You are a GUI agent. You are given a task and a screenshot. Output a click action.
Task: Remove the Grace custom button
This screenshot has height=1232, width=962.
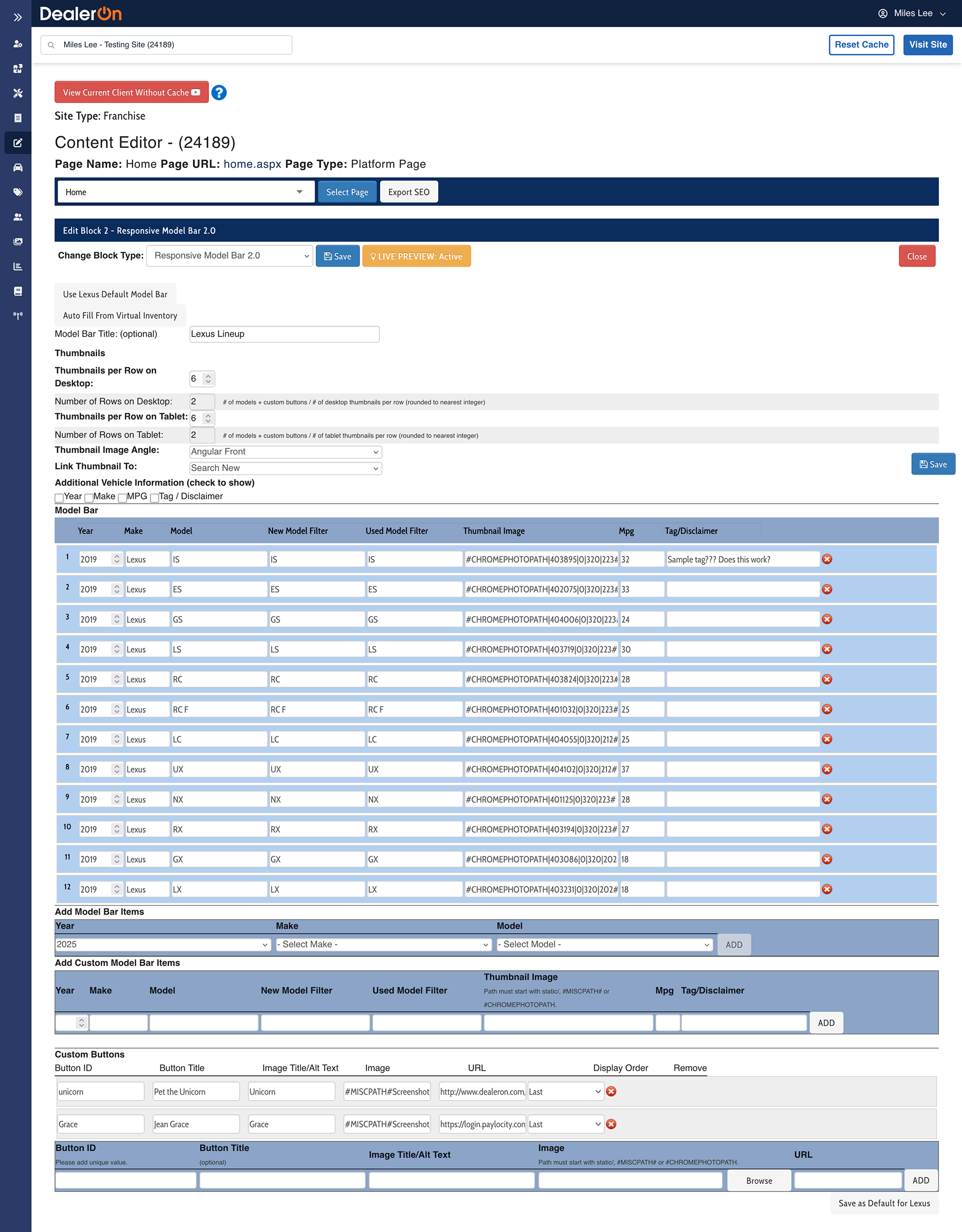(611, 1124)
